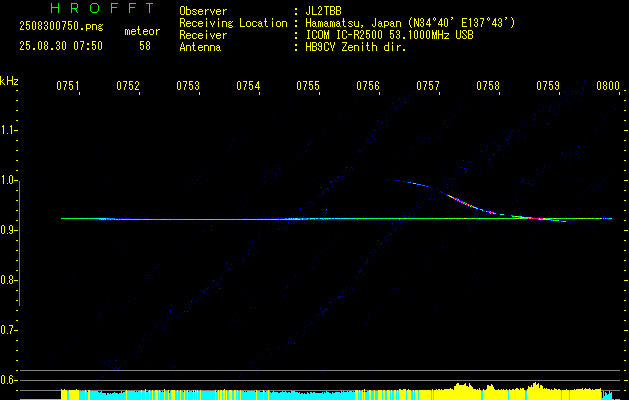Click the HB9CV Zenith dir. text

click(356, 47)
